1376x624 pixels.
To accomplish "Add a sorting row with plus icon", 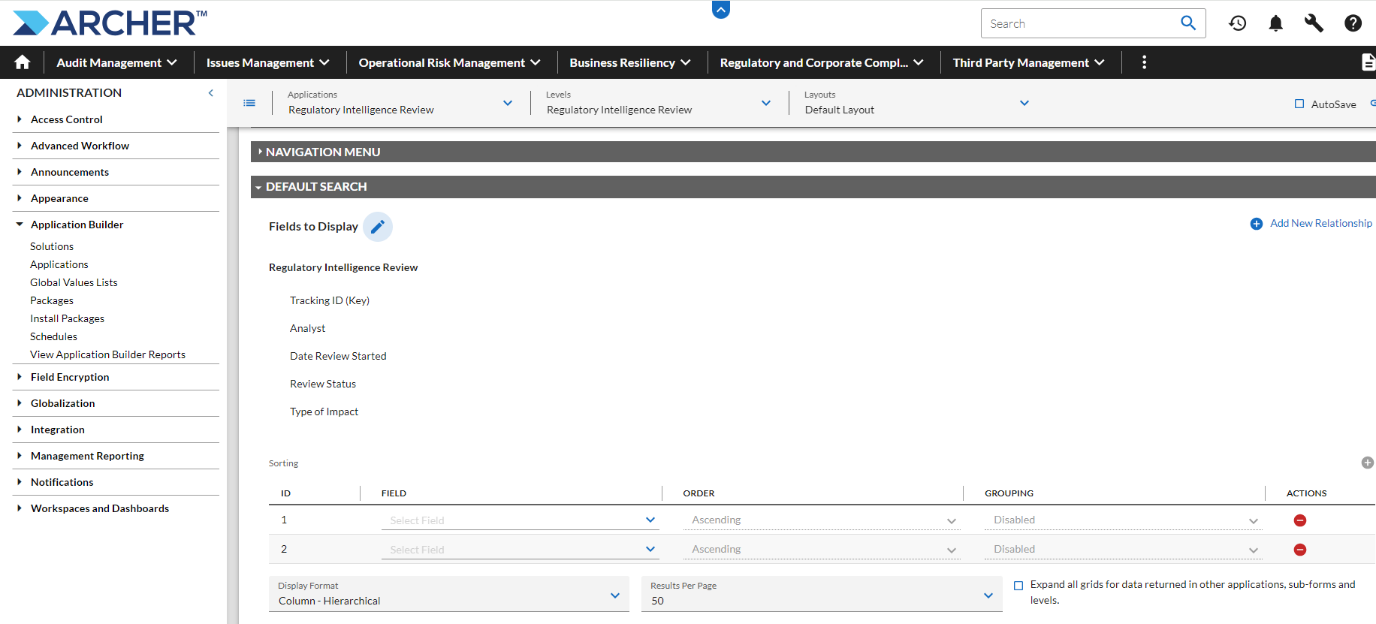I will [1368, 463].
